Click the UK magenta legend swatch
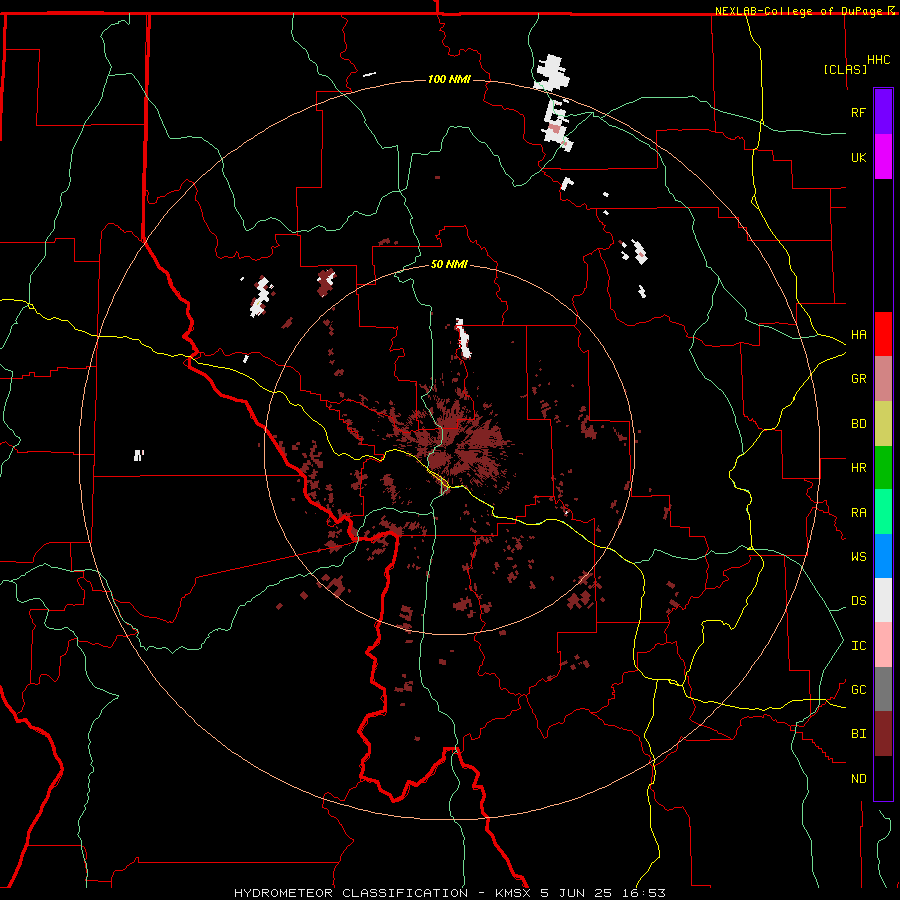The height and width of the screenshot is (900, 900). (x=883, y=157)
